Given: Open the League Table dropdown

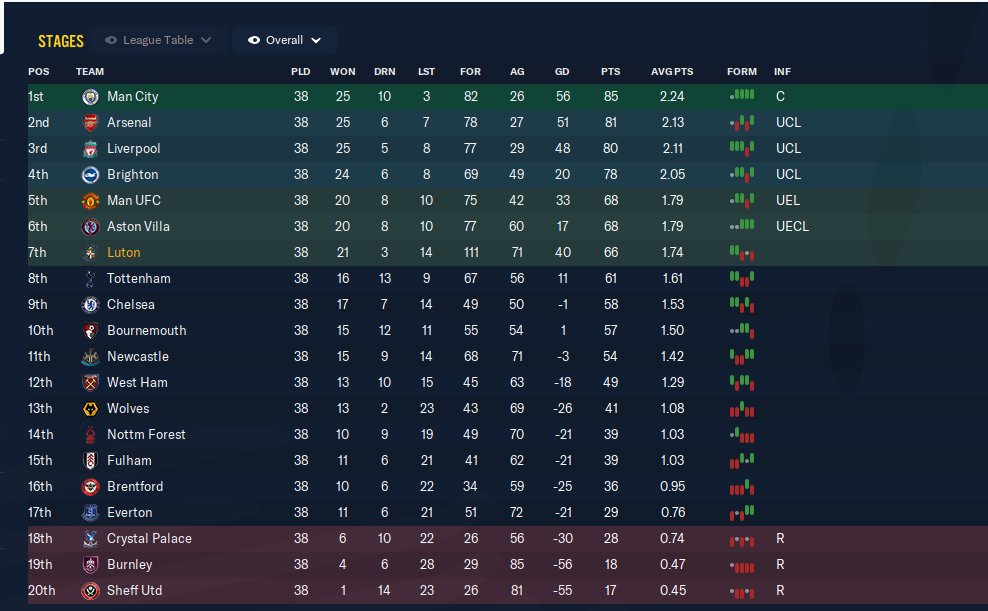Looking at the screenshot, I should (x=158, y=41).
